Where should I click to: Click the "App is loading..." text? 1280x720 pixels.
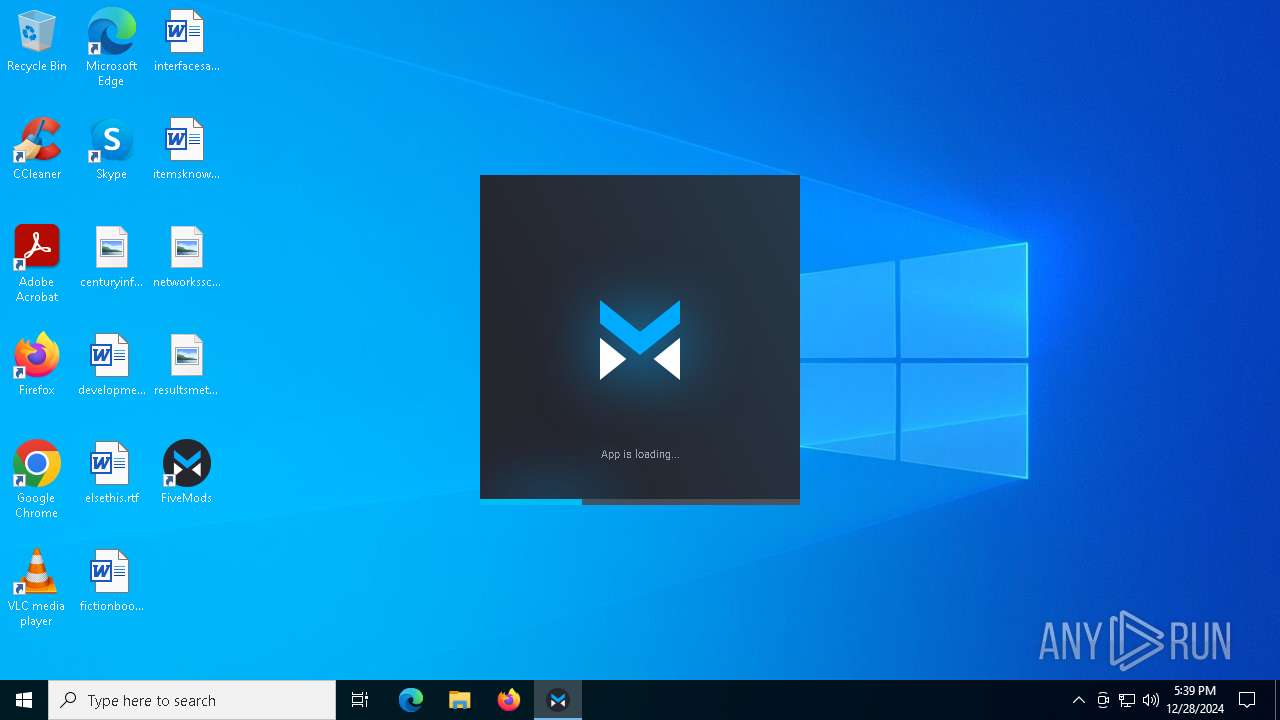[640, 454]
